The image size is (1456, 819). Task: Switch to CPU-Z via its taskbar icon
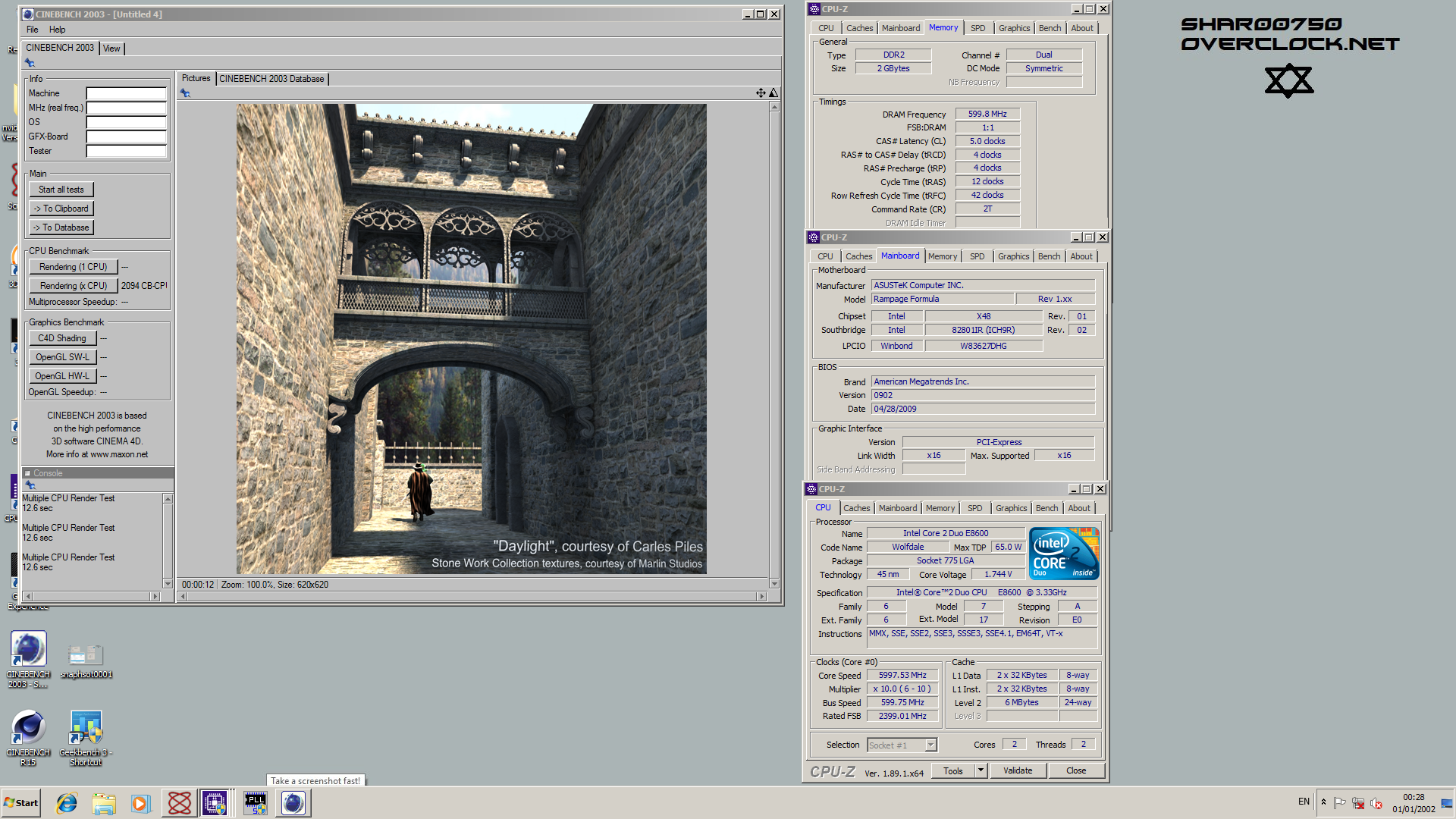[x=215, y=803]
